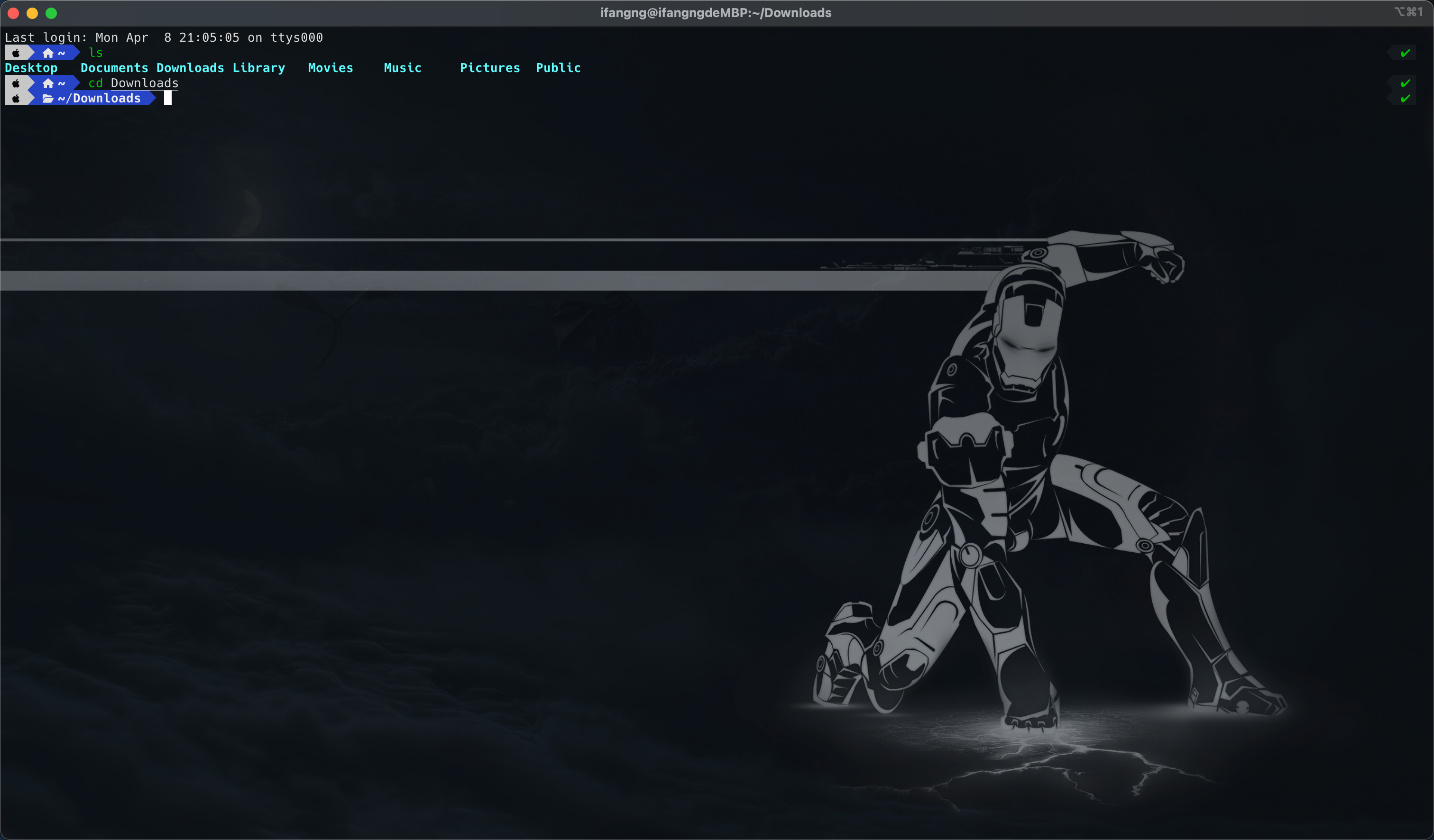The width and height of the screenshot is (1434, 840).
Task: Click the home icon on the ls prompt line
Action: coord(48,53)
